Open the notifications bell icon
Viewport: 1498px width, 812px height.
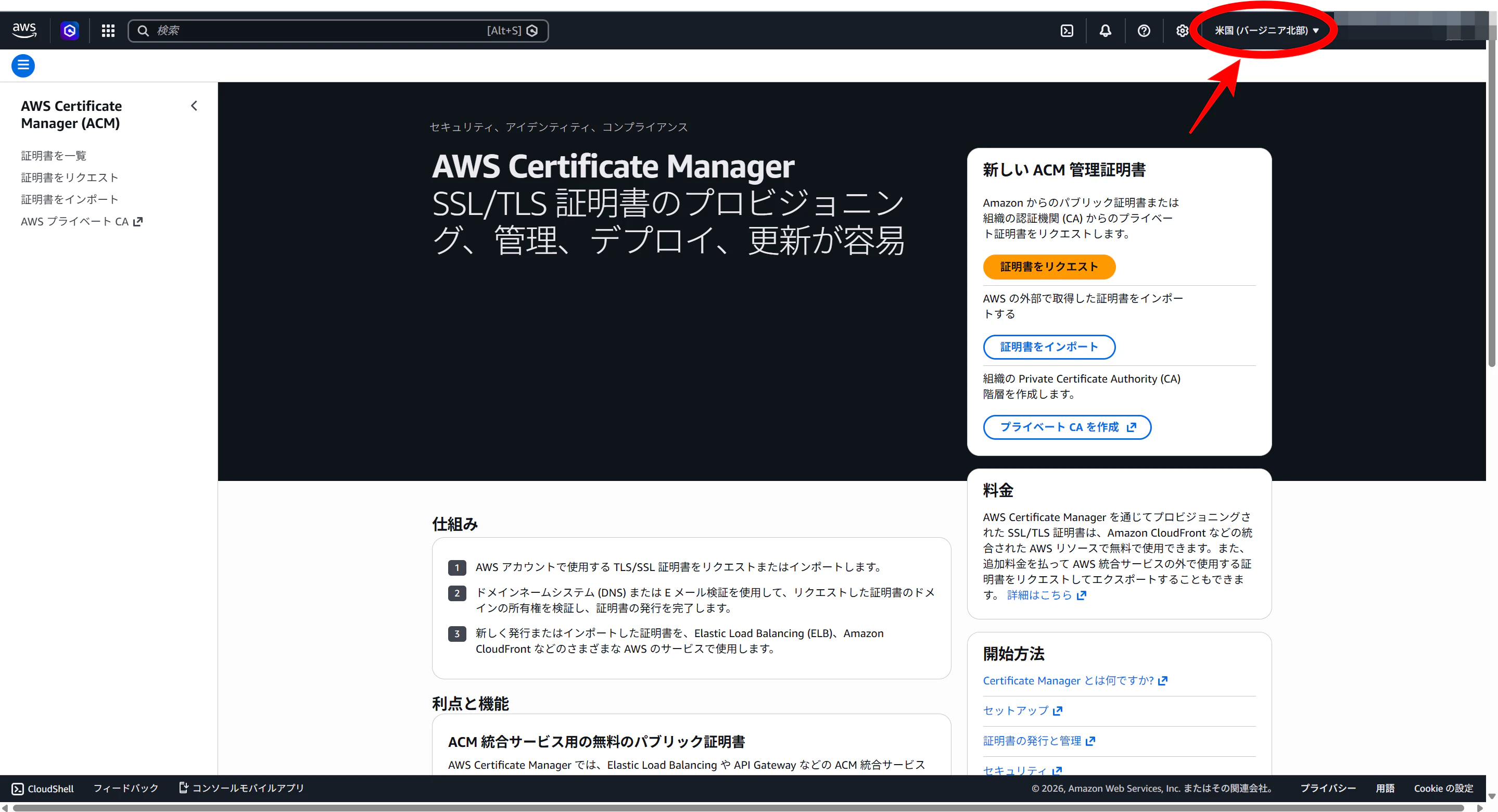(1105, 30)
